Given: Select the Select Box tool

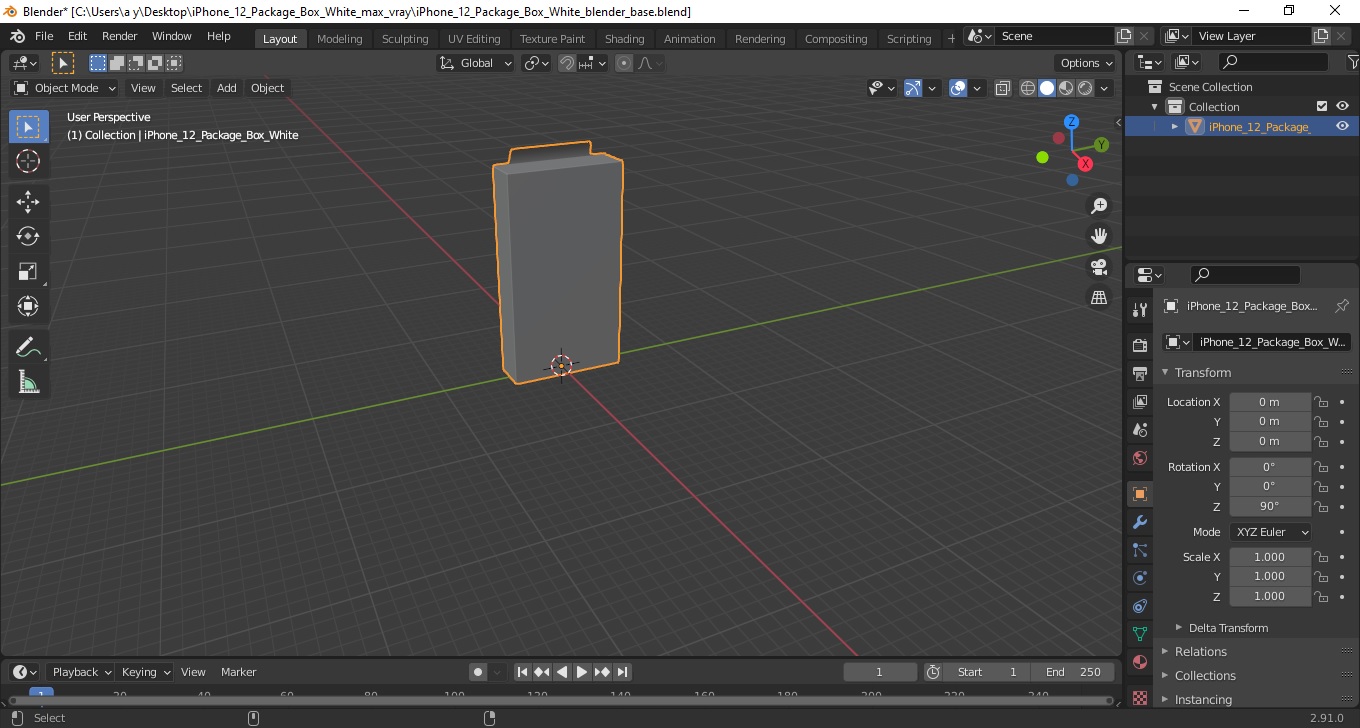Looking at the screenshot, I should [x=28, y=127].
